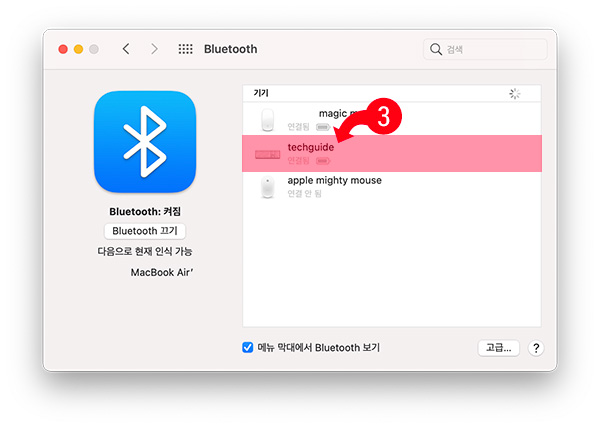
Task: Select the magic mouse device row
Action: click(392, 119)
